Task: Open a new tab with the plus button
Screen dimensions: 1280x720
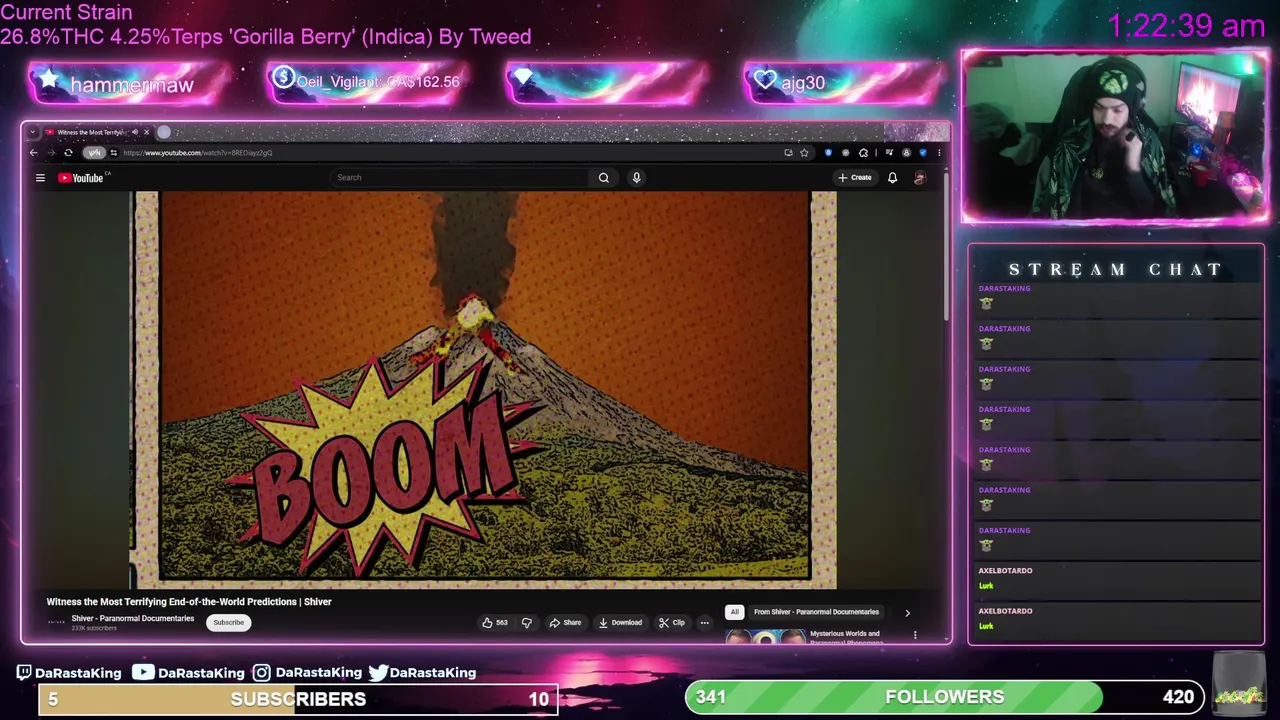Action: tap(164, 132)
